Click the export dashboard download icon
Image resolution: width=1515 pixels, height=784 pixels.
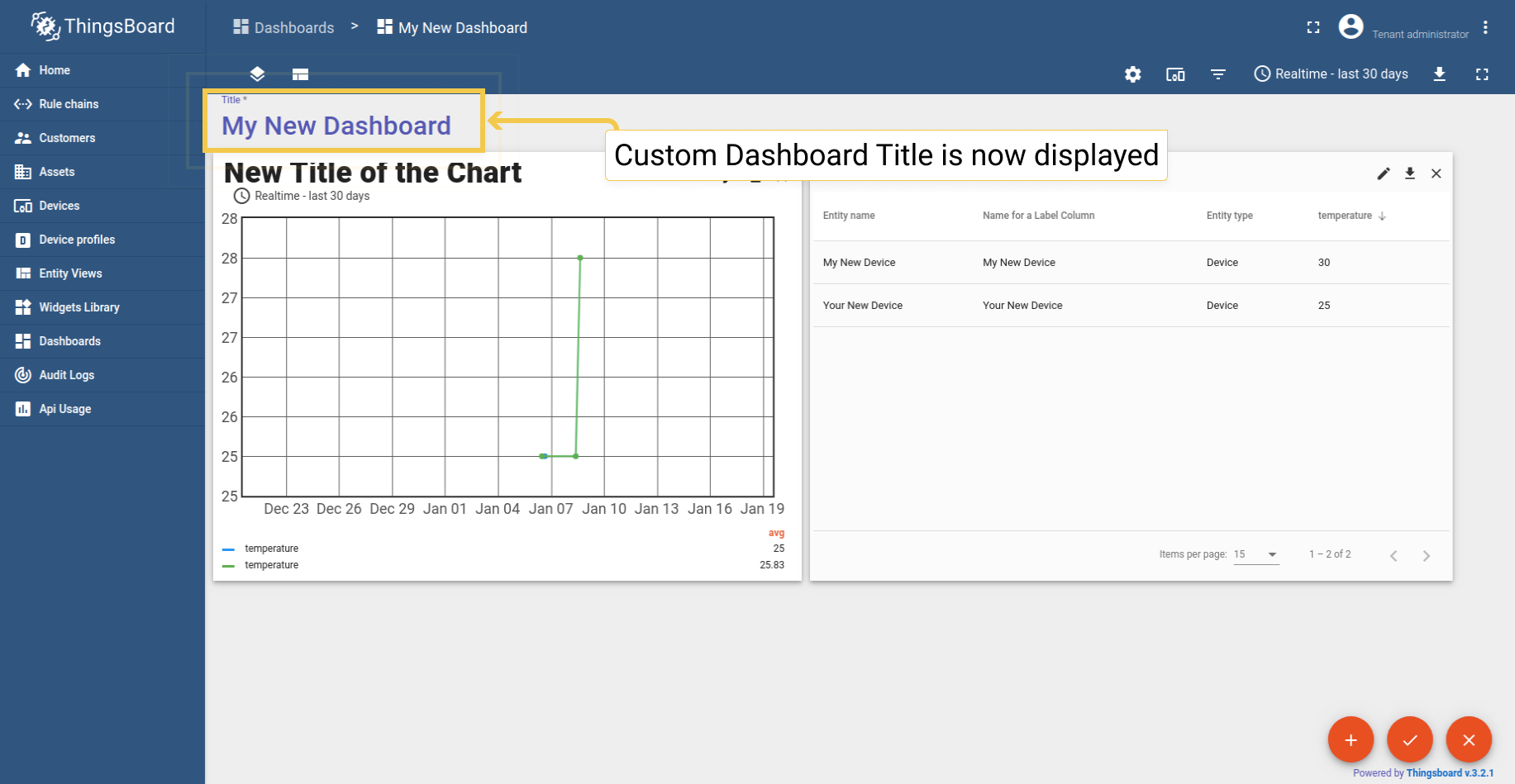point(1440,74)
